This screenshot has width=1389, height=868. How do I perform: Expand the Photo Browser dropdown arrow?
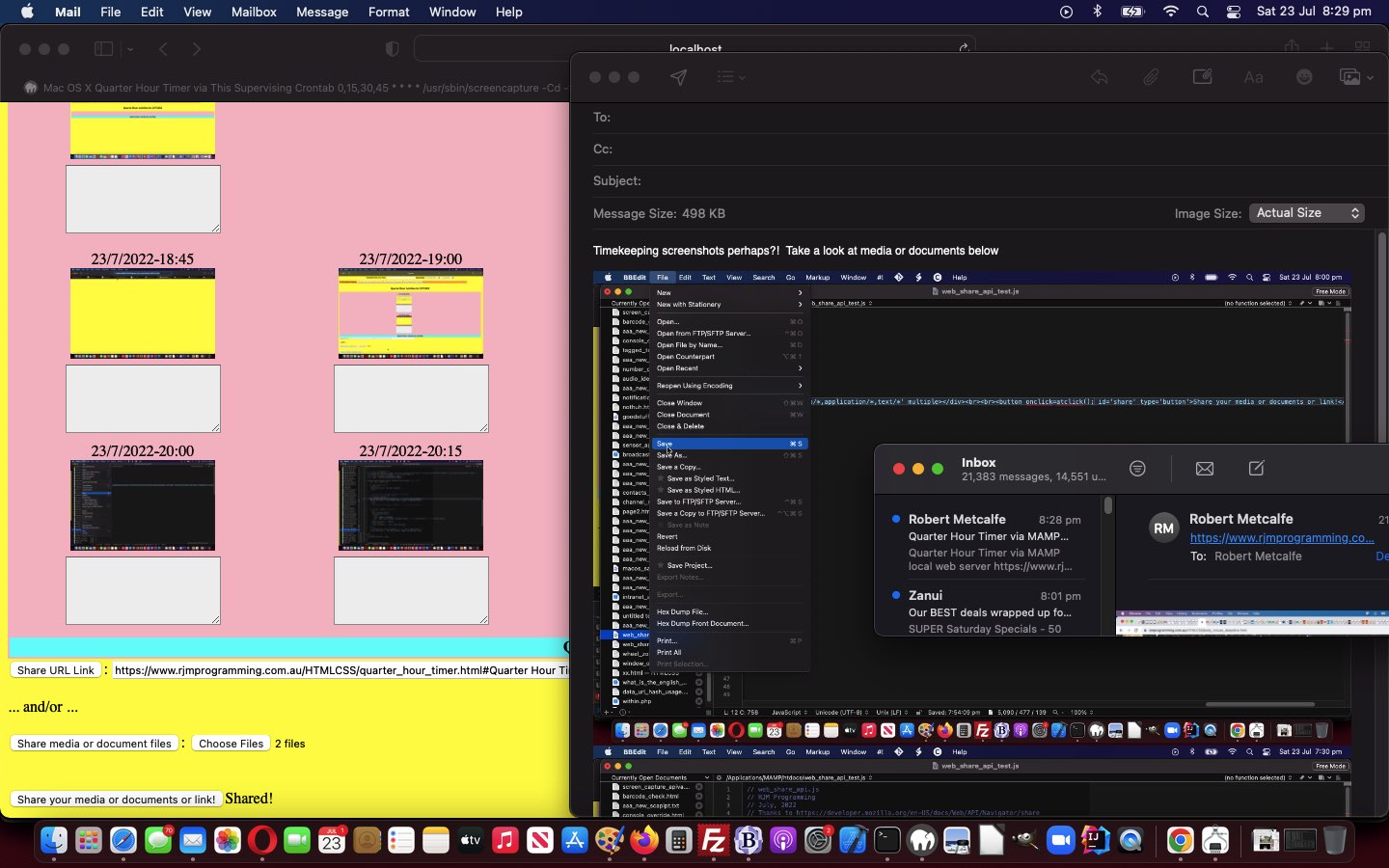point(1371,77)
